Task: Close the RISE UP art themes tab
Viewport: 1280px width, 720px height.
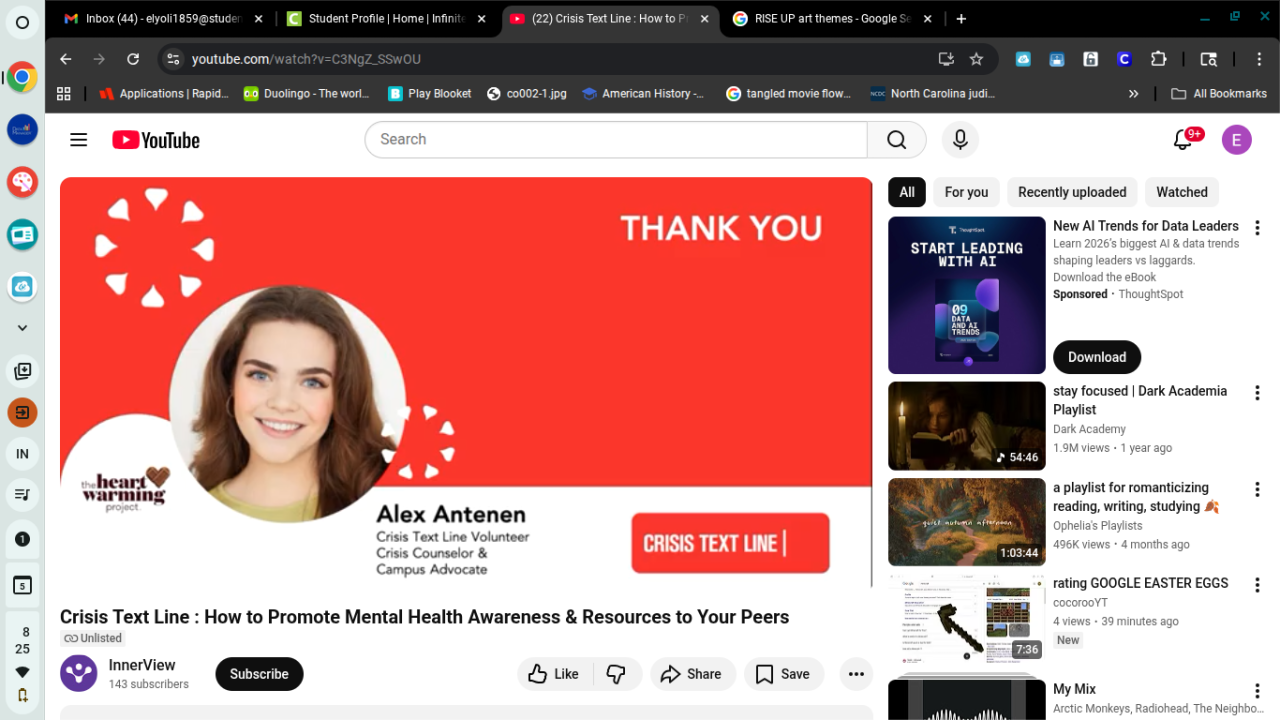Action: tap(925, 19)
